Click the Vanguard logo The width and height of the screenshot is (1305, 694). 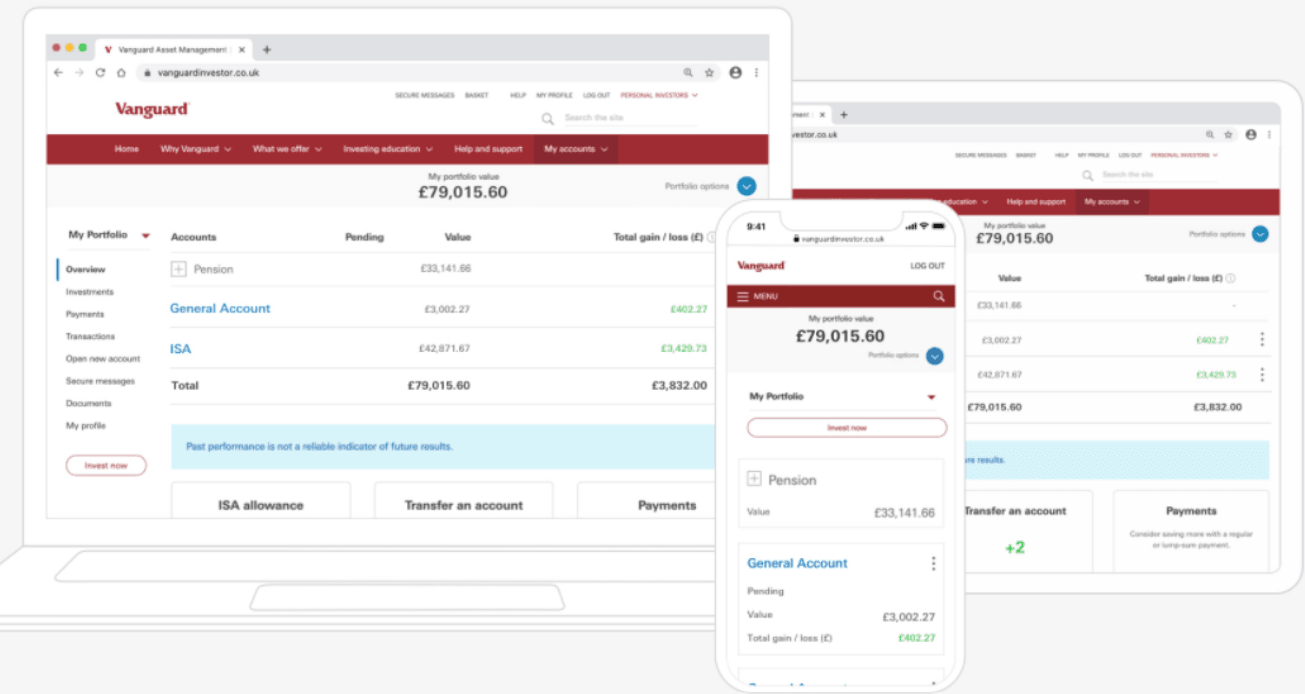[x=152, y=110]
